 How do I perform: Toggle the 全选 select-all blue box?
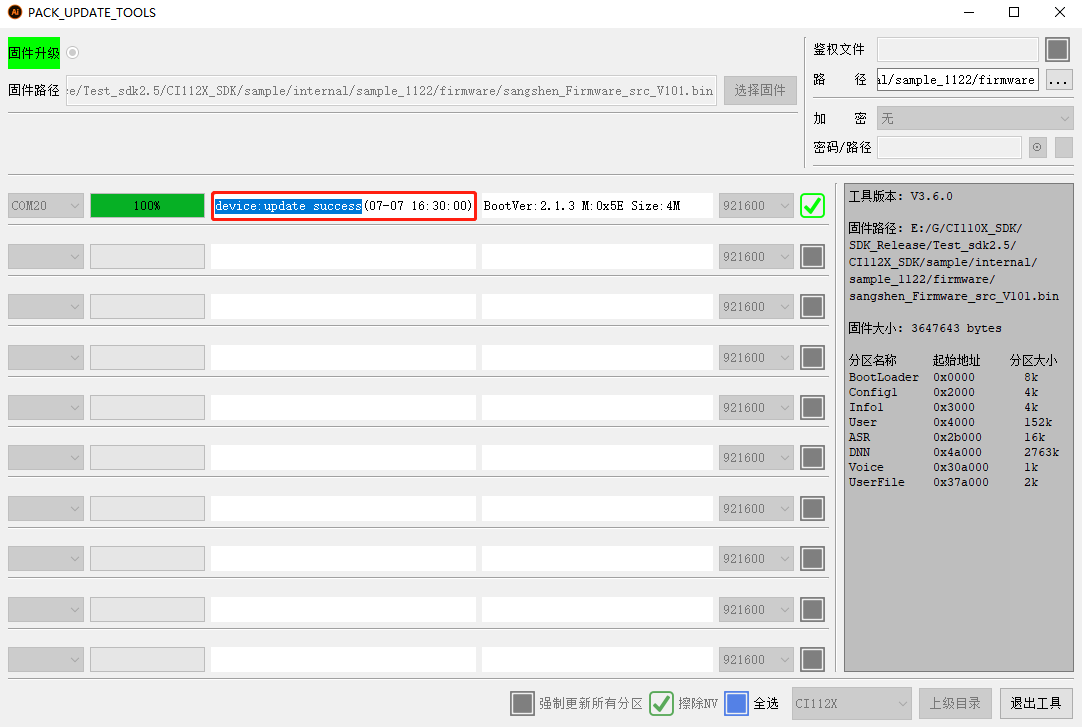736,703
